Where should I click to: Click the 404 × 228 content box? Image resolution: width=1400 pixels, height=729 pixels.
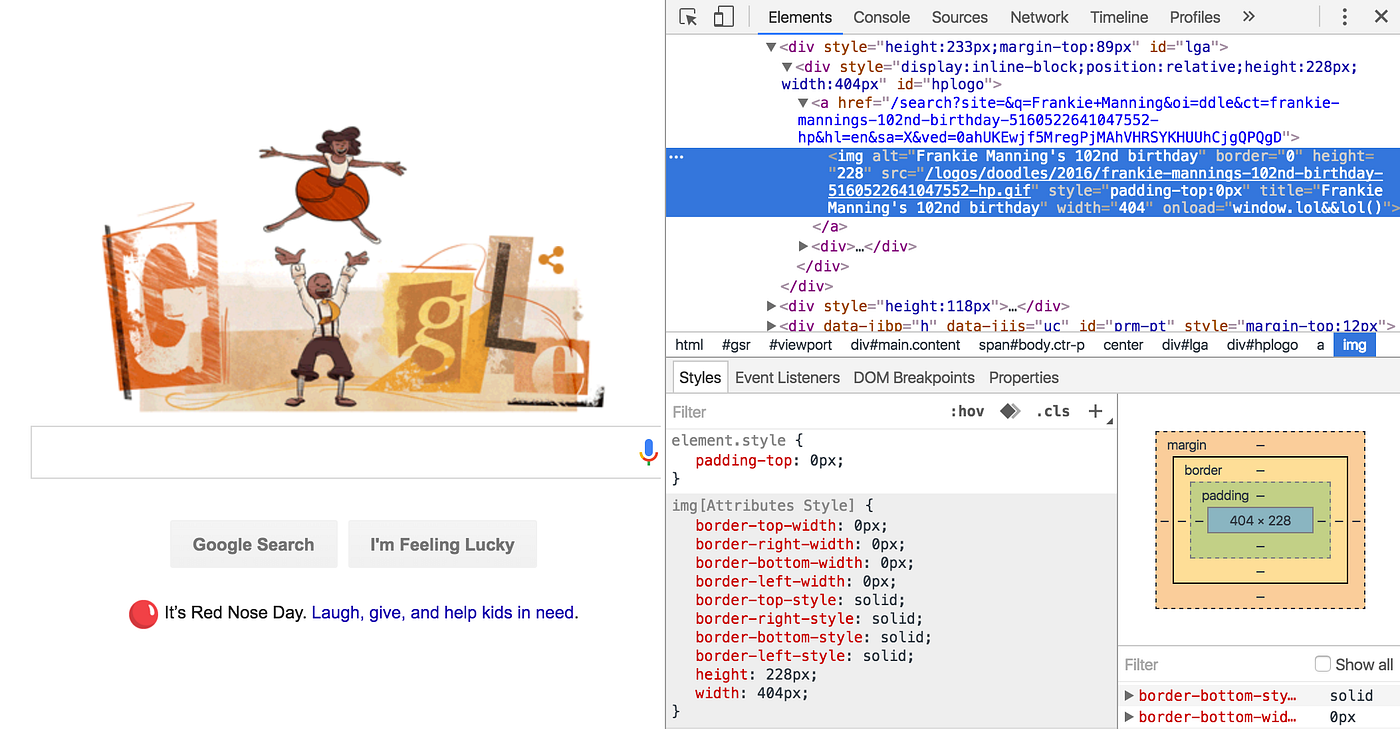[x=1260, y=520]
